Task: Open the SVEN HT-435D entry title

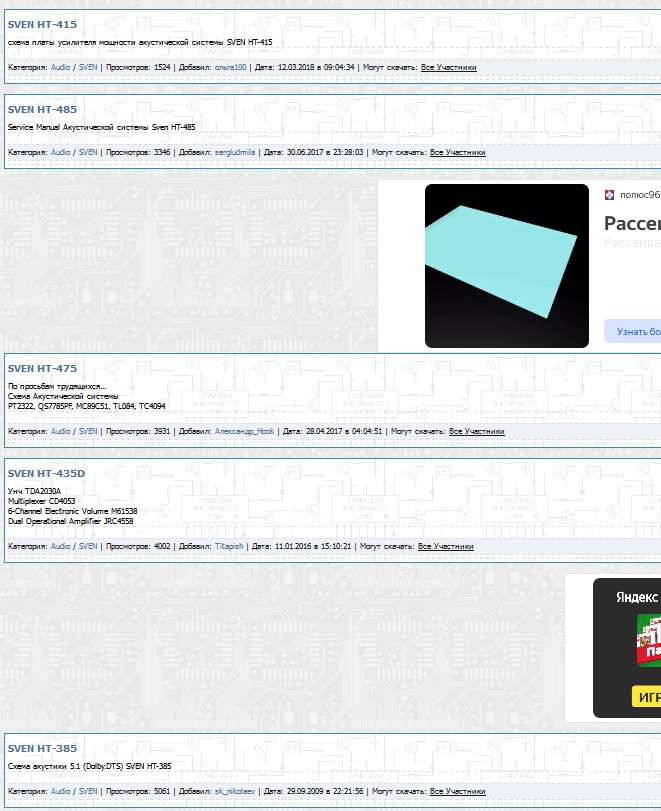Action: tap(46, 473)
